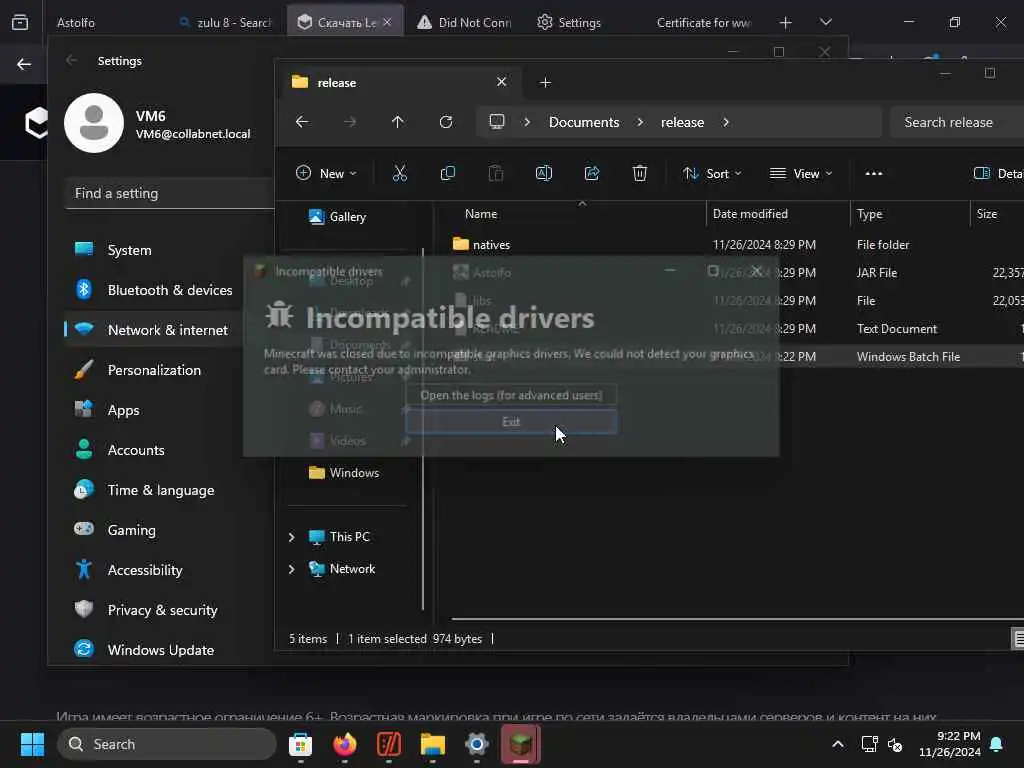Click Paste icon in File Explorer toolbar

tap(496, 174)
